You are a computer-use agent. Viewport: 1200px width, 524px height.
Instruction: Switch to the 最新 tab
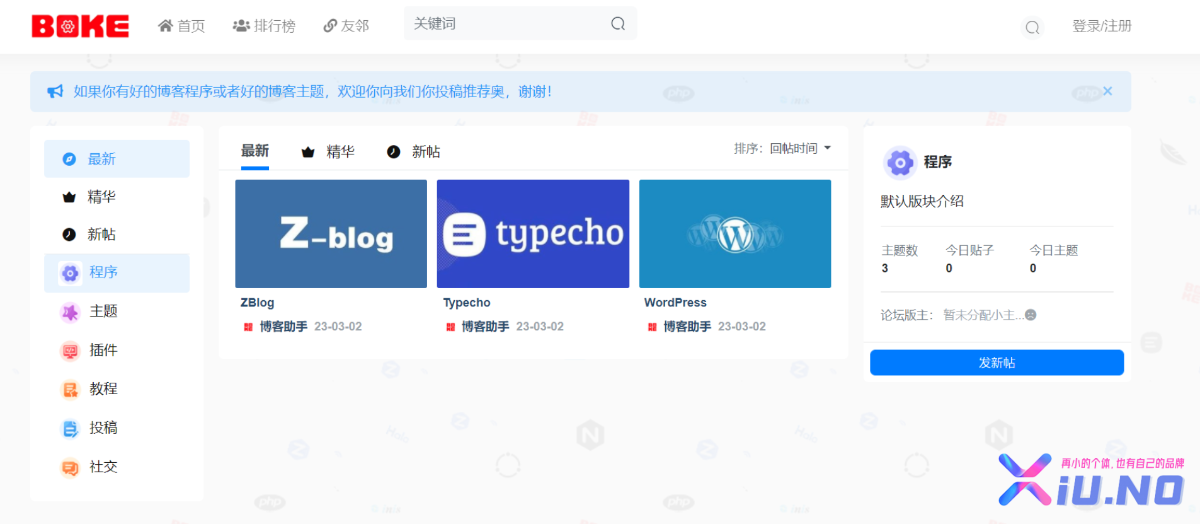coord(255,151)
